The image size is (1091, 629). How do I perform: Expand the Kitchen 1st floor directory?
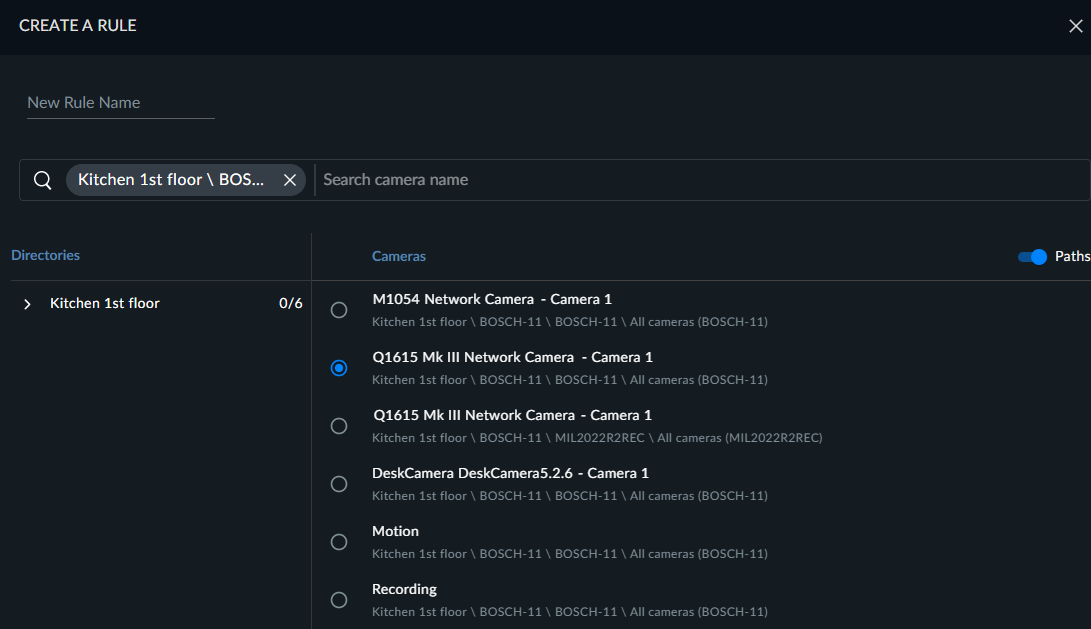(x=27, y=304)
